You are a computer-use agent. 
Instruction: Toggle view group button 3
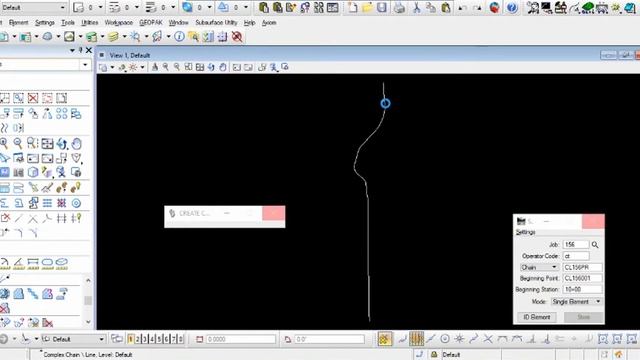[x=144, y=339]
